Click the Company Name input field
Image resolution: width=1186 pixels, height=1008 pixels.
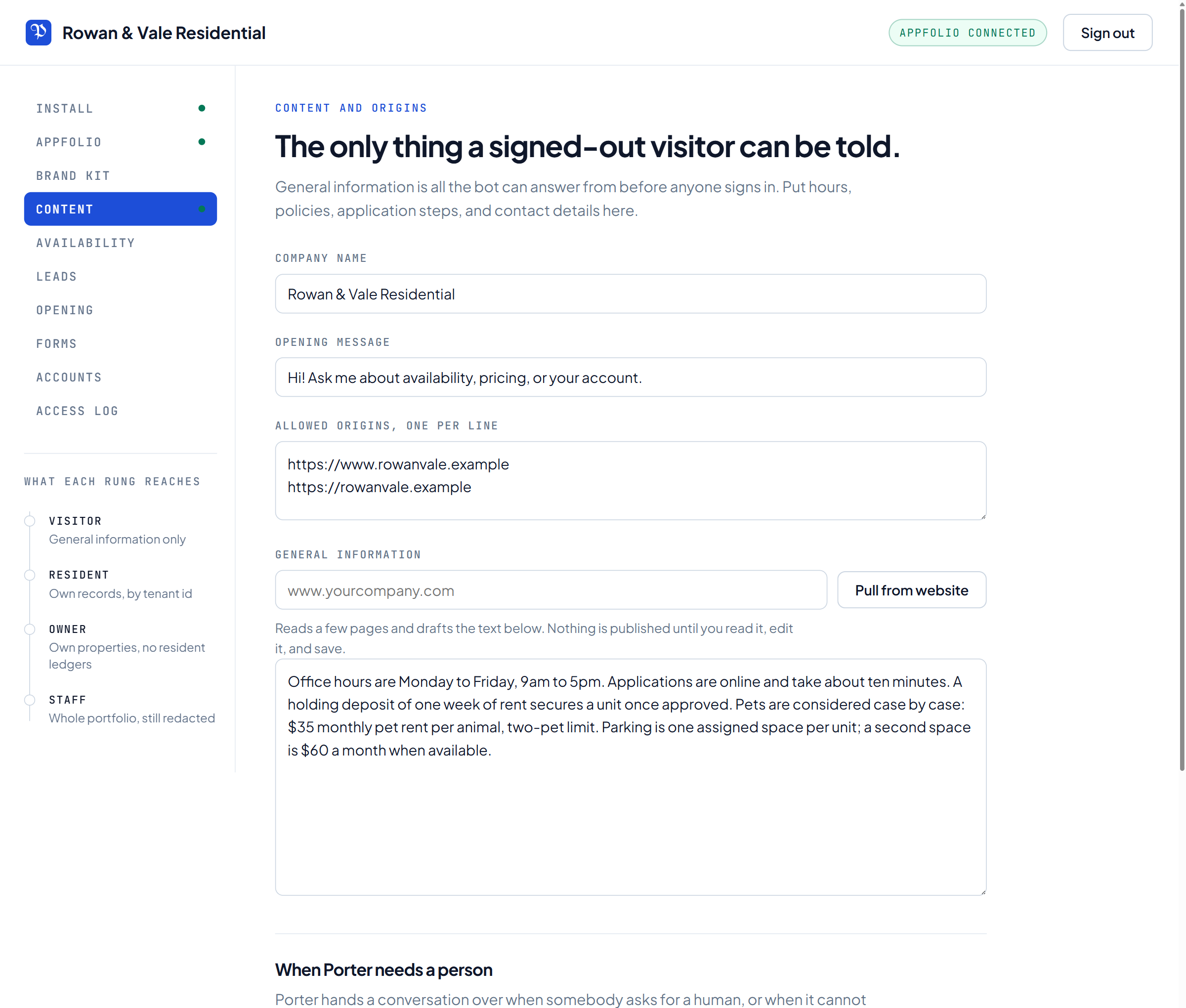point(631,294)
